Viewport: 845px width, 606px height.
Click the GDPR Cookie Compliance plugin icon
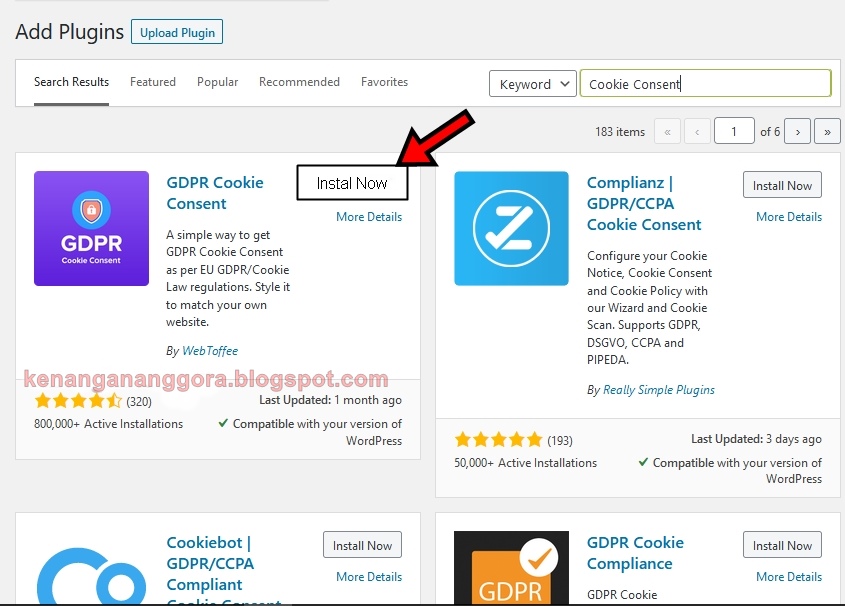tap(511, 568)
